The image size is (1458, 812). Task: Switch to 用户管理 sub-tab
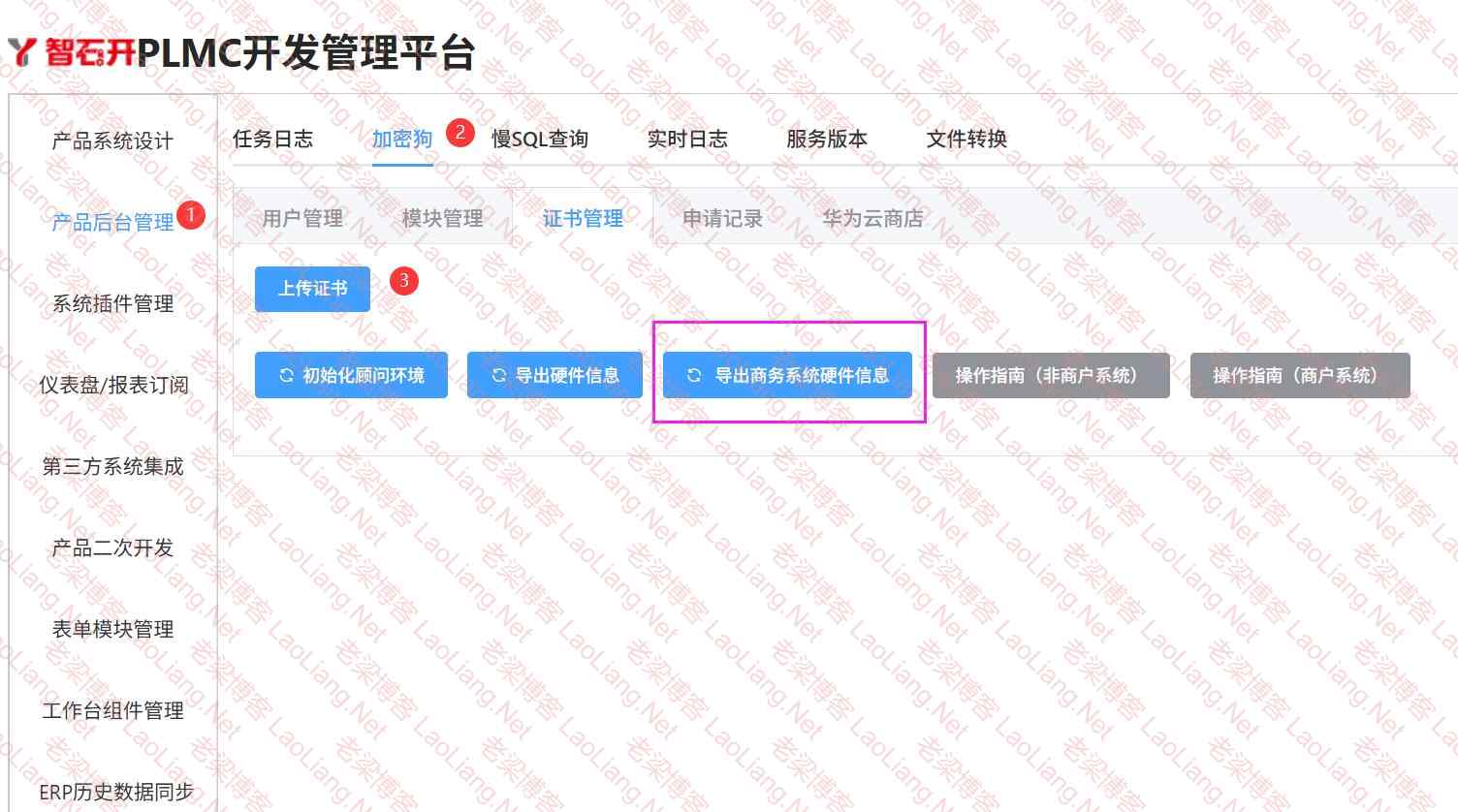click(x=302, y=218)
